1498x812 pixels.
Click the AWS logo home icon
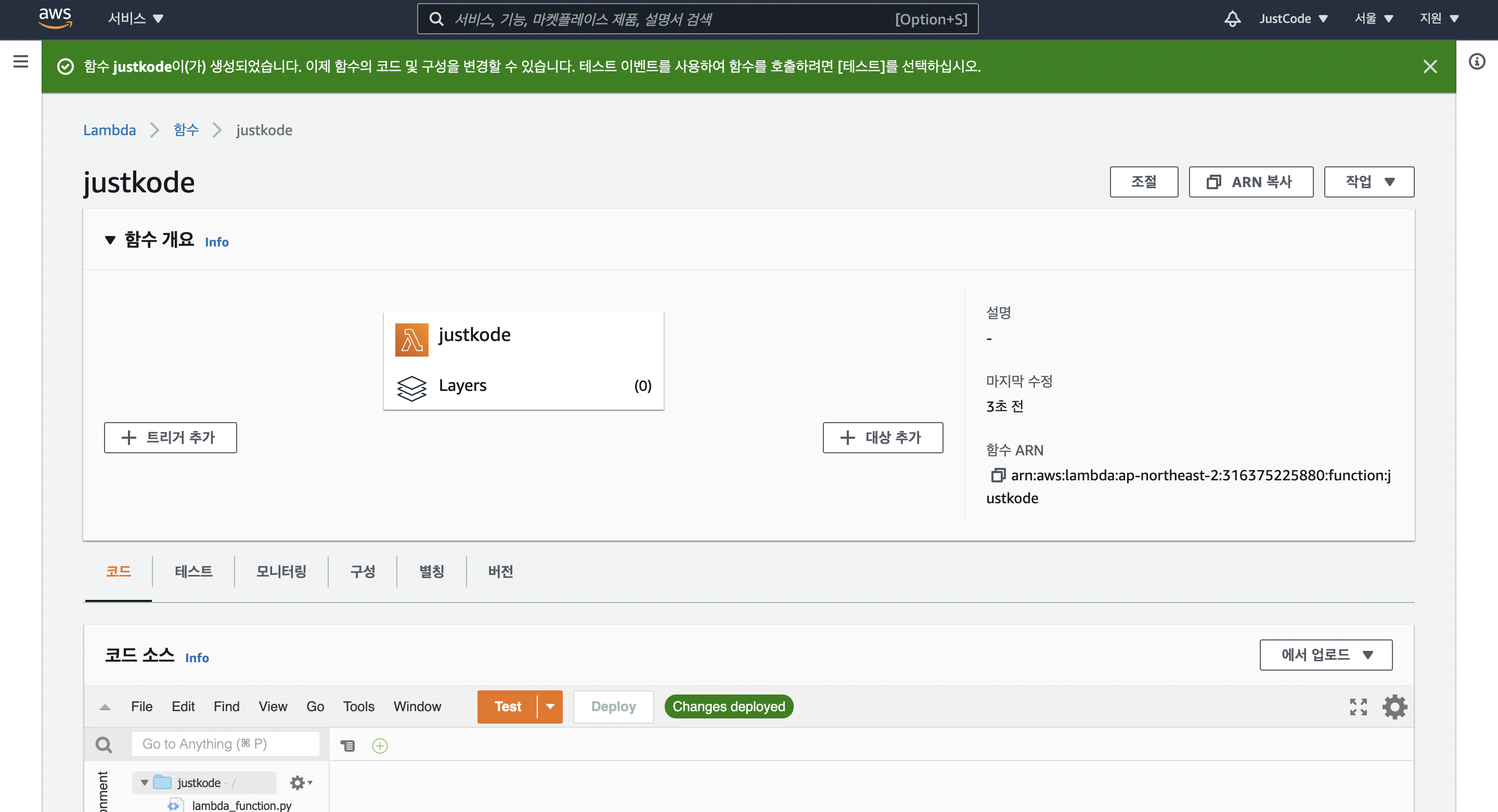click(55, 19)
